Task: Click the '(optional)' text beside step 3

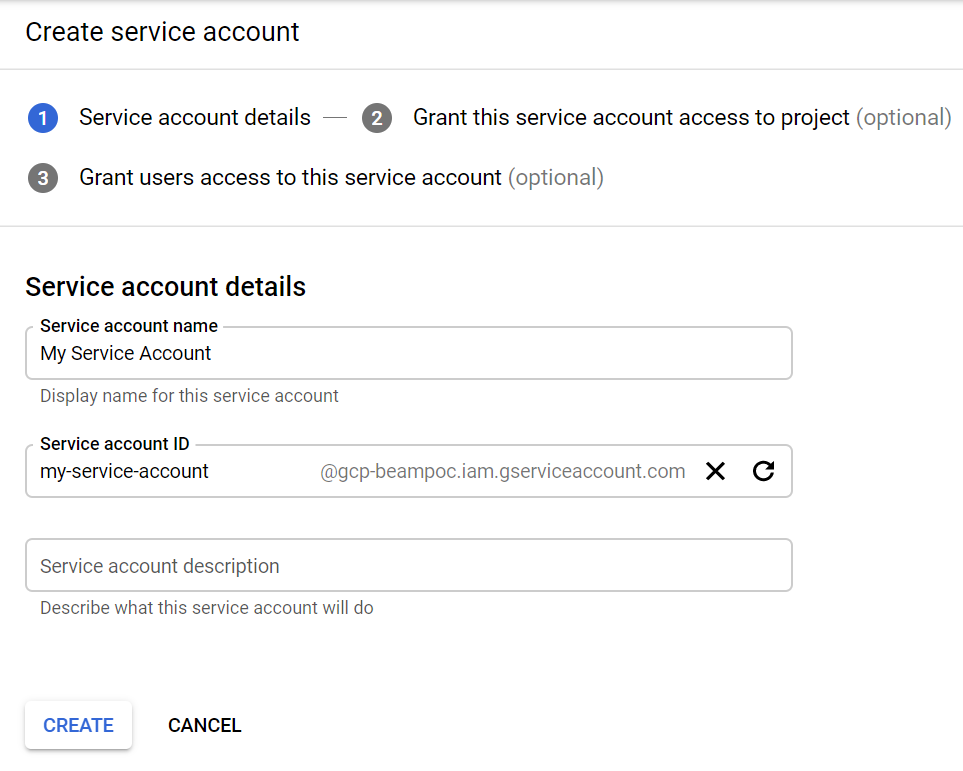Action: pyautogui.click(x=556, y=178)
